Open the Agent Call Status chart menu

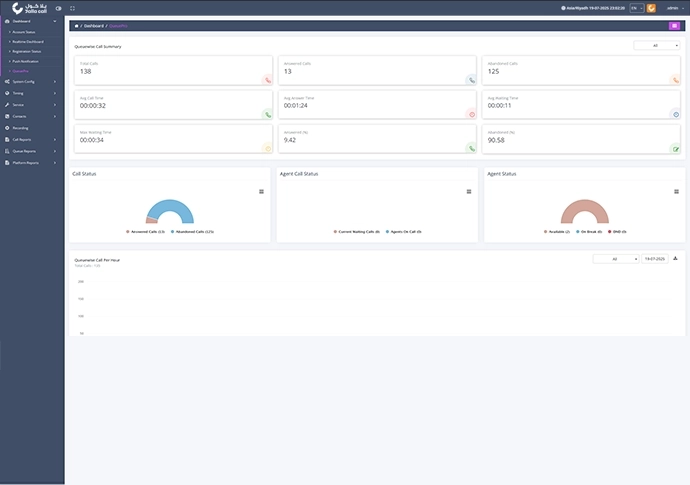point(467,191)
